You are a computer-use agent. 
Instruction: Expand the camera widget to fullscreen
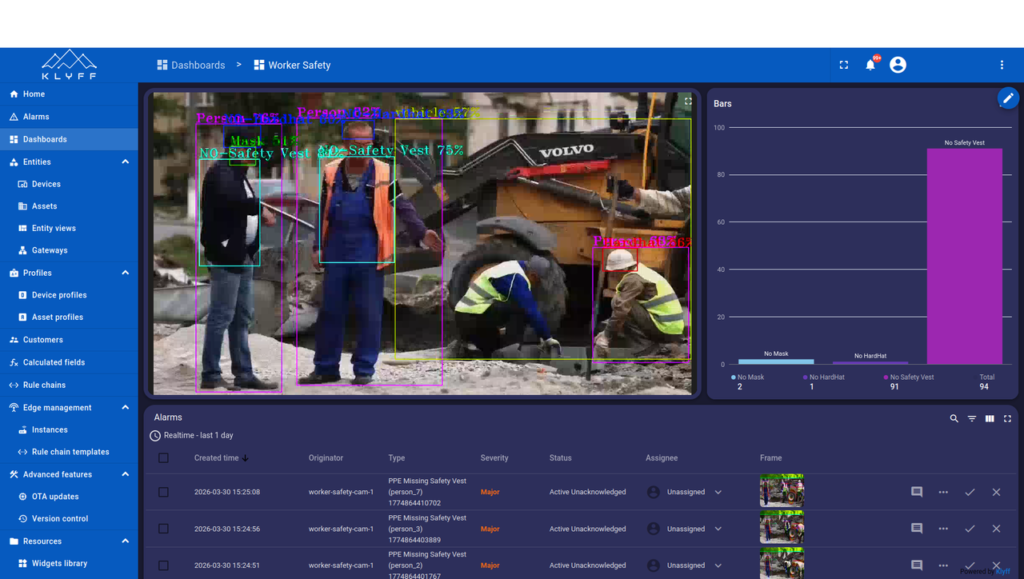pyautogui.click(x=688, y=102)
